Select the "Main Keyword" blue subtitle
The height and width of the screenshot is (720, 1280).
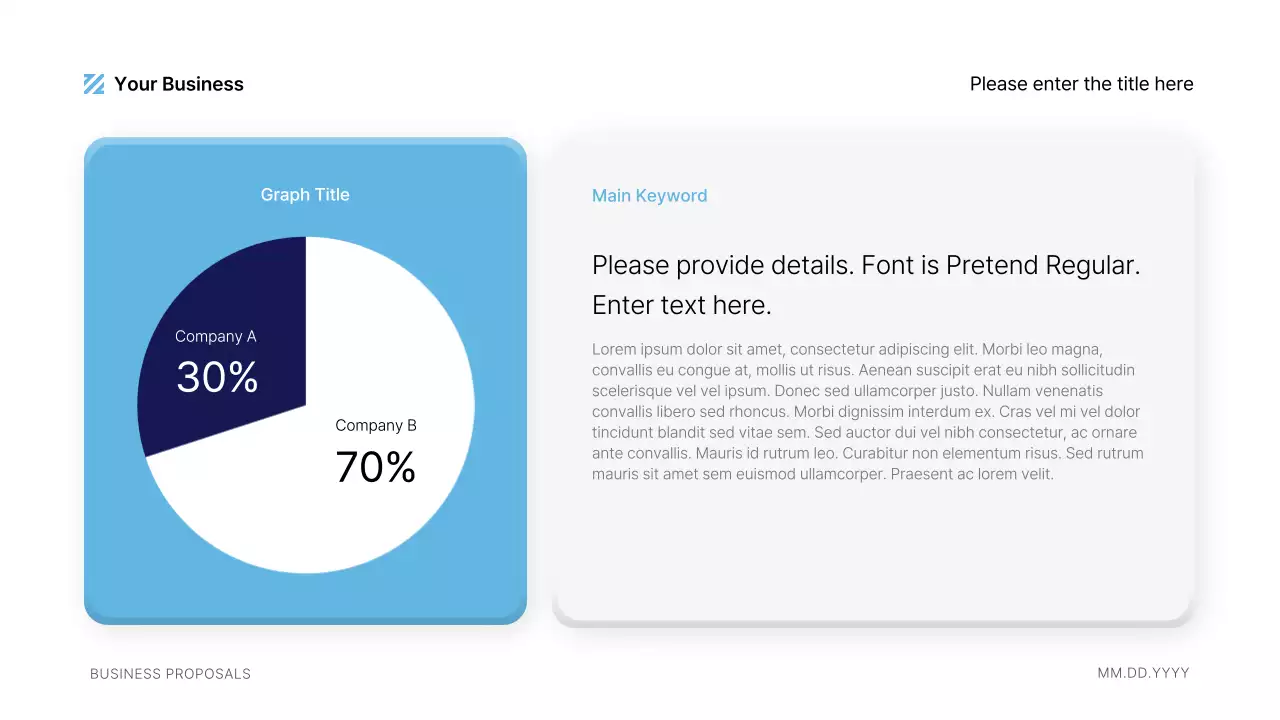pos(649,196)
